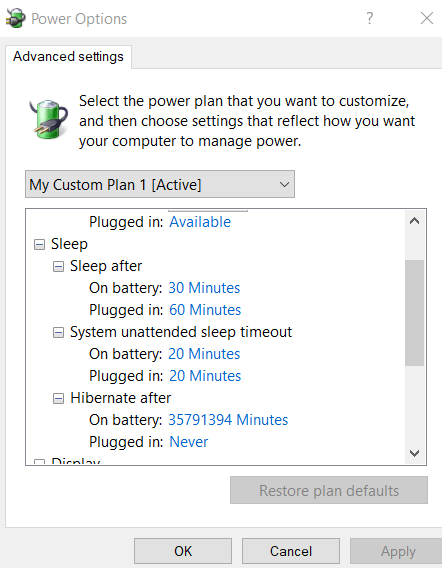Viewport: 442px width, 568px height.
Task: Click the help question mark icon
Action: pyautogui.click(x=369, y=18)
